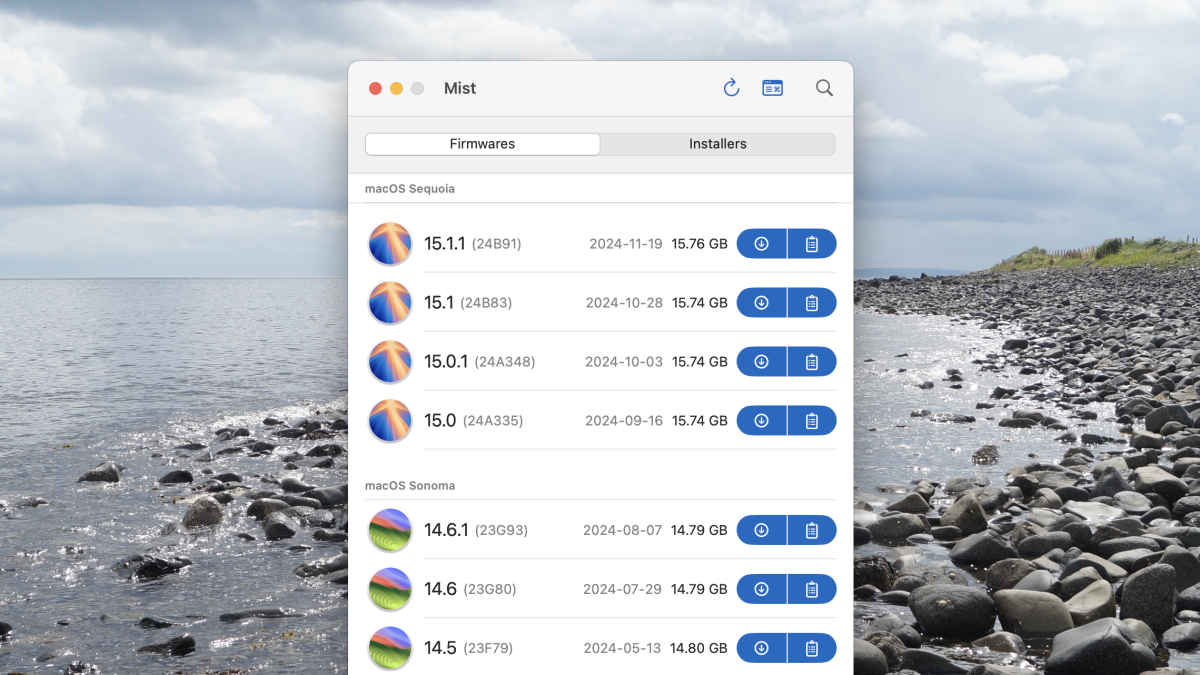Minimize the Mist window
Viewport: 1200px width, 675px height.
[396, 88]
